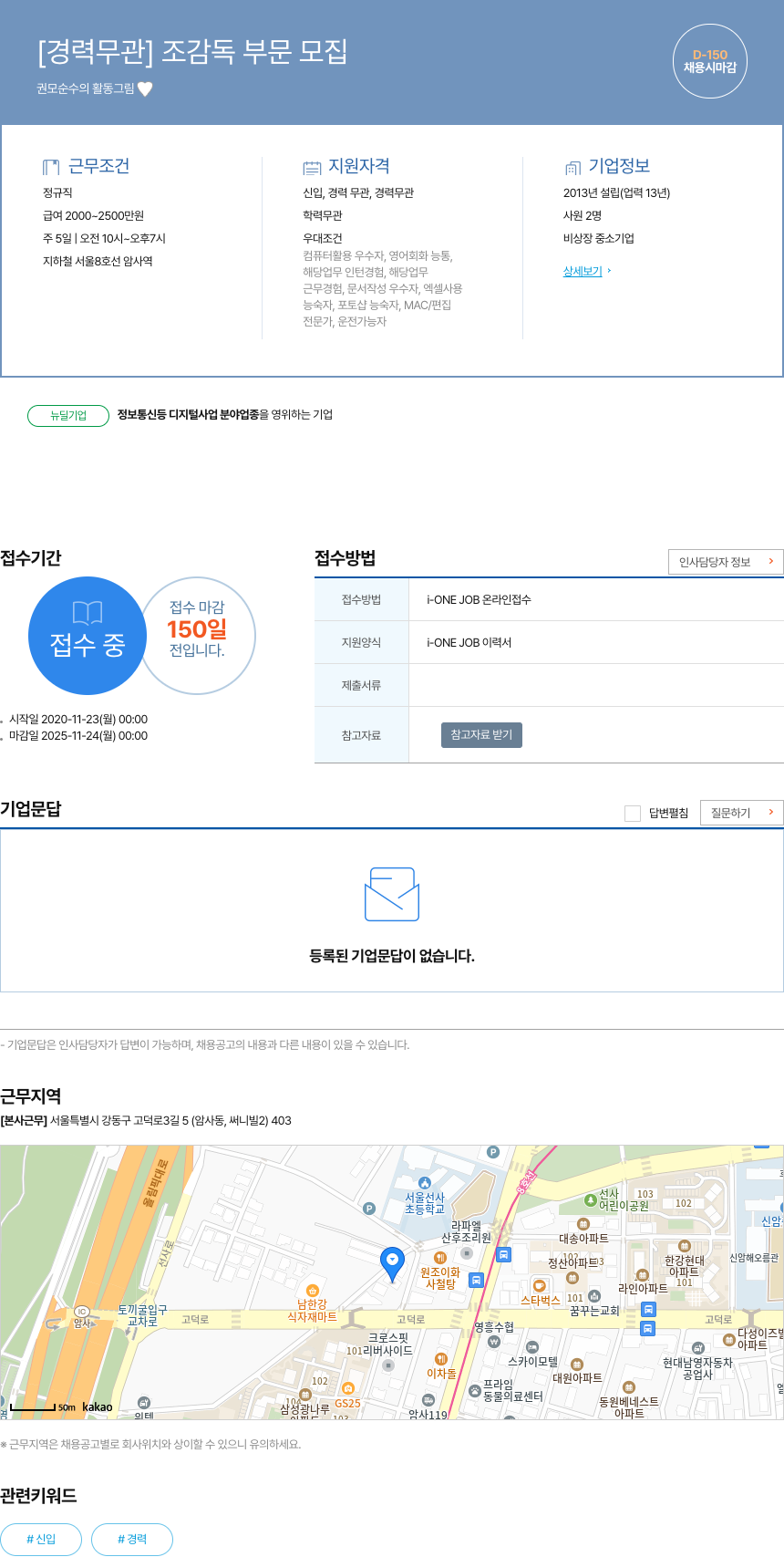Screen dimensions: 784x1557
Task: Click the 대송아파트 apartment marker on map
Action: 583,1224
